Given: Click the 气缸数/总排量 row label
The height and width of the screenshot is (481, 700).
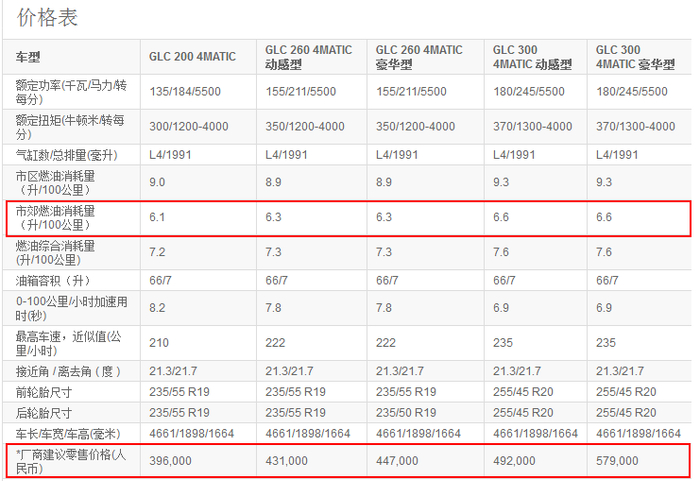Looking at the screenshot, I should tap(67, 155).
